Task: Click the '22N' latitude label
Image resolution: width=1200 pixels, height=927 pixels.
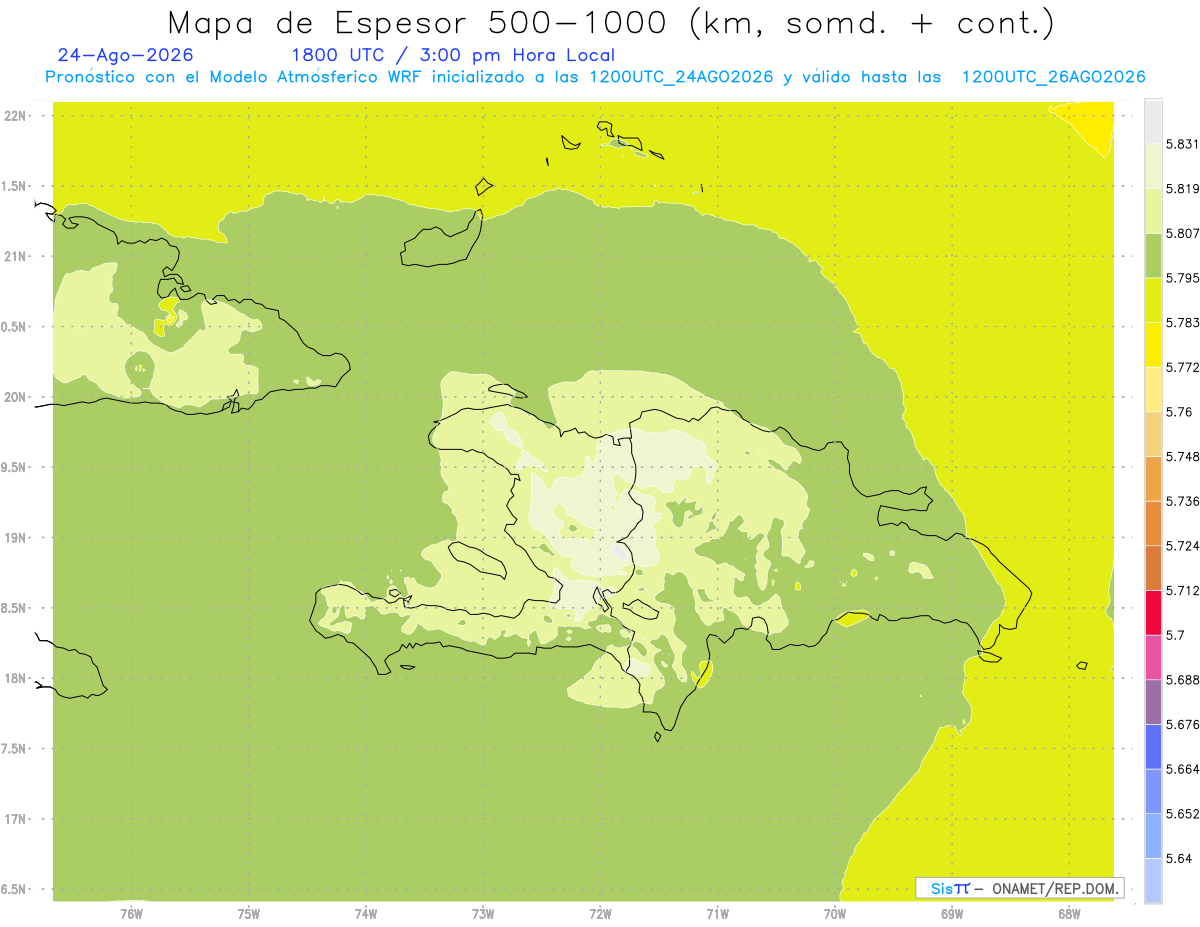Action: coord(15,116)
